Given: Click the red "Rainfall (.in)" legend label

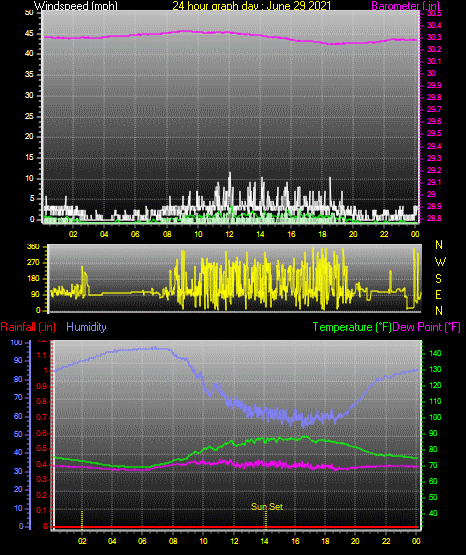Looking at the screenshot, I should (28, 327).
